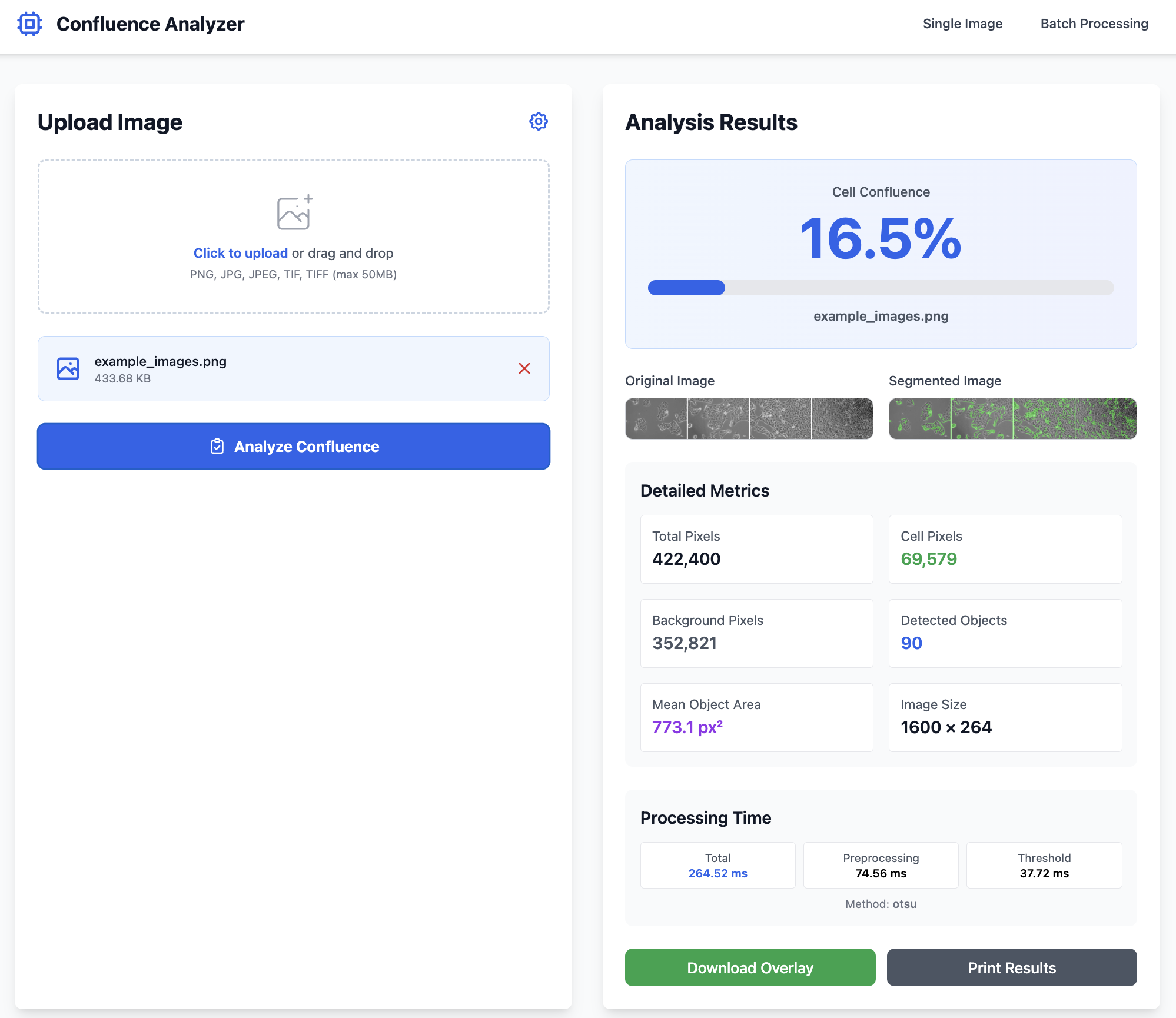The height and width of the screenshot is (1018, 1176).
Task: Remove example_images.png using the red X
Action: (524, 369)
